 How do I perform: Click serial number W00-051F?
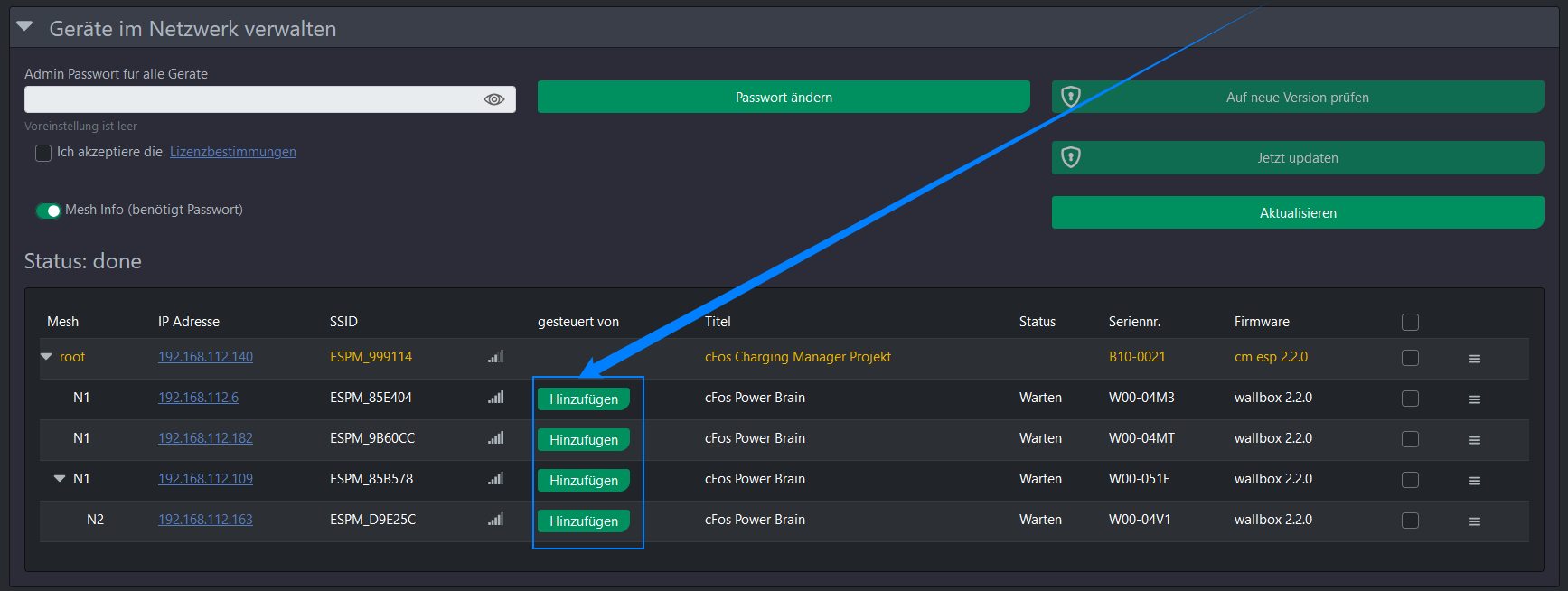(x=1139, y=479)
